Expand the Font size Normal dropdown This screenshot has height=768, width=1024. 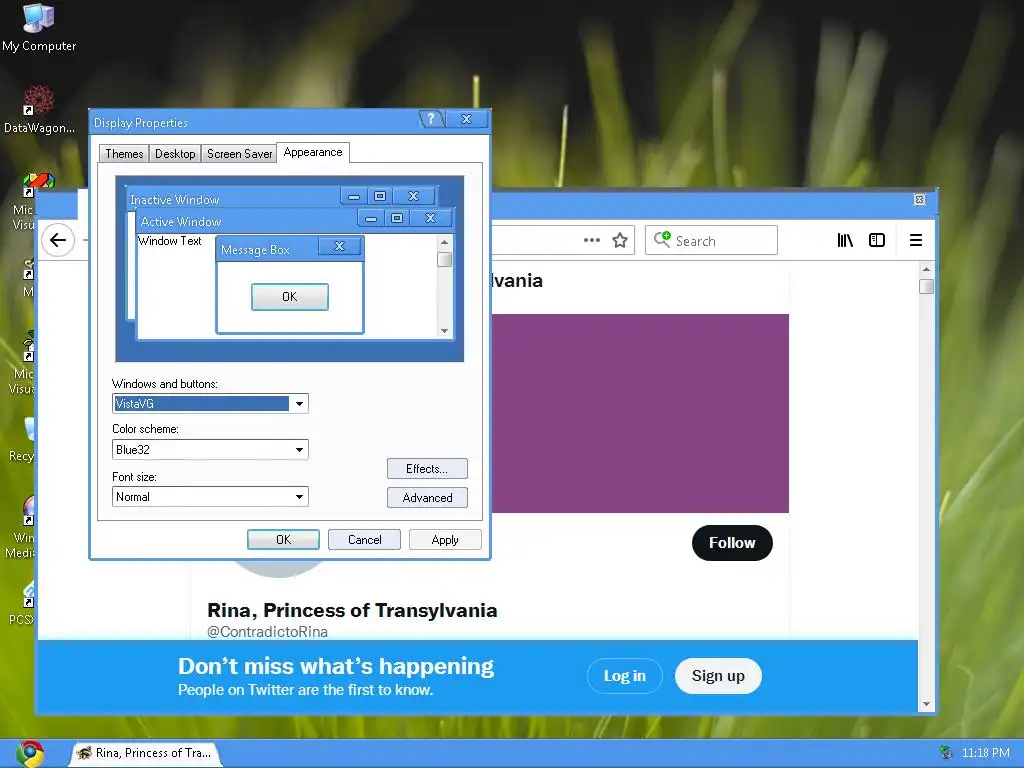[299, 497]
